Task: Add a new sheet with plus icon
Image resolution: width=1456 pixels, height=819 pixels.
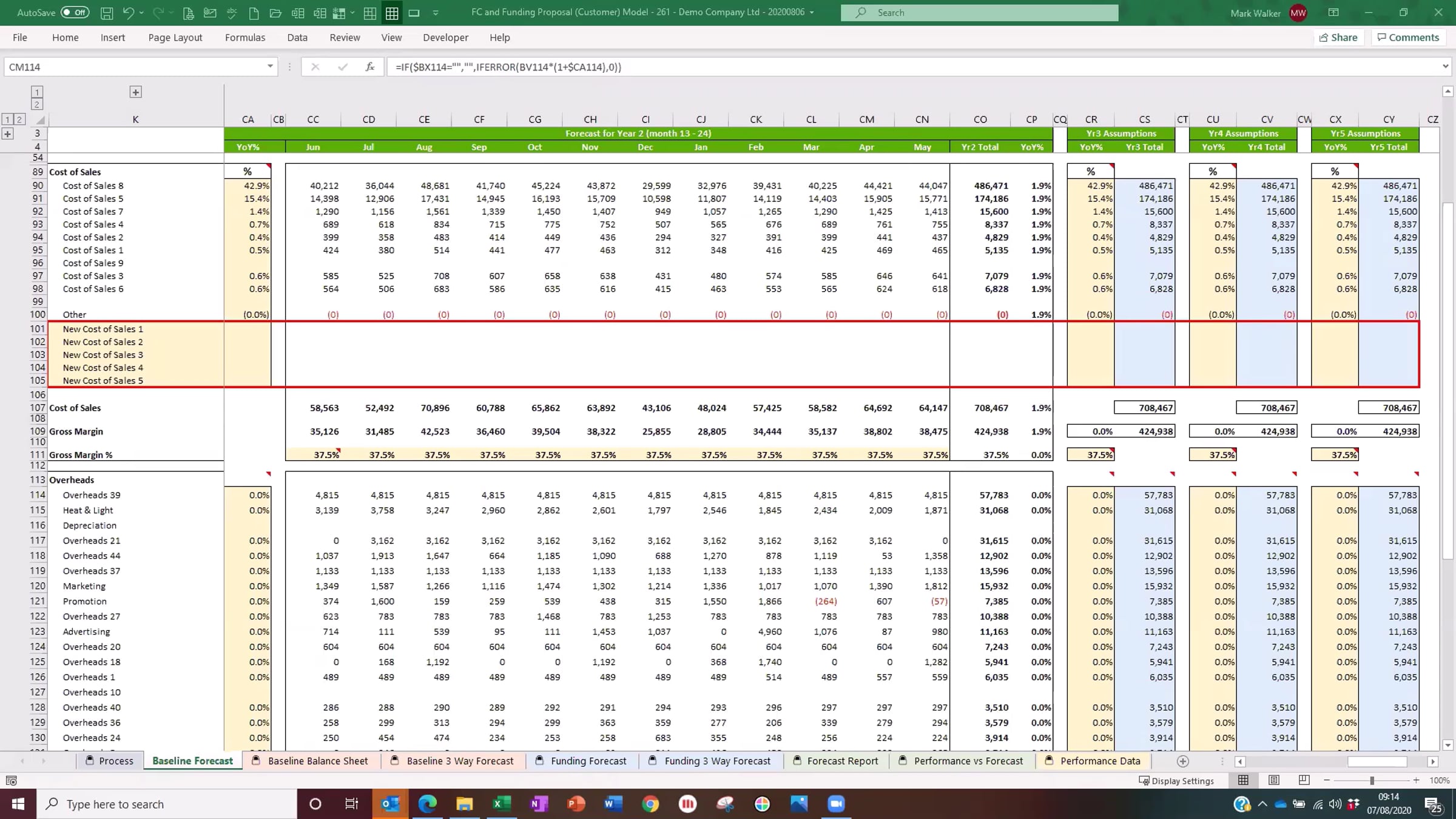Action: pyautogui.click(x=1182, y=761)
